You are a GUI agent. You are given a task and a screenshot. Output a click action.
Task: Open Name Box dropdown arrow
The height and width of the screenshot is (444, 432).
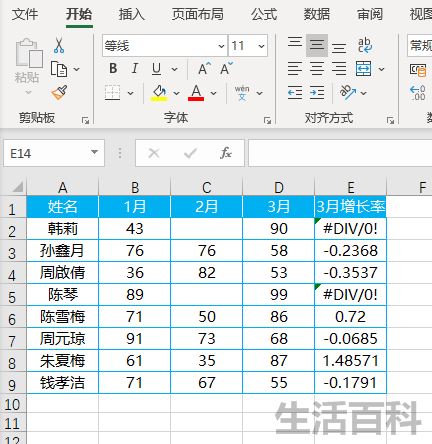click(x=94, y=152)
